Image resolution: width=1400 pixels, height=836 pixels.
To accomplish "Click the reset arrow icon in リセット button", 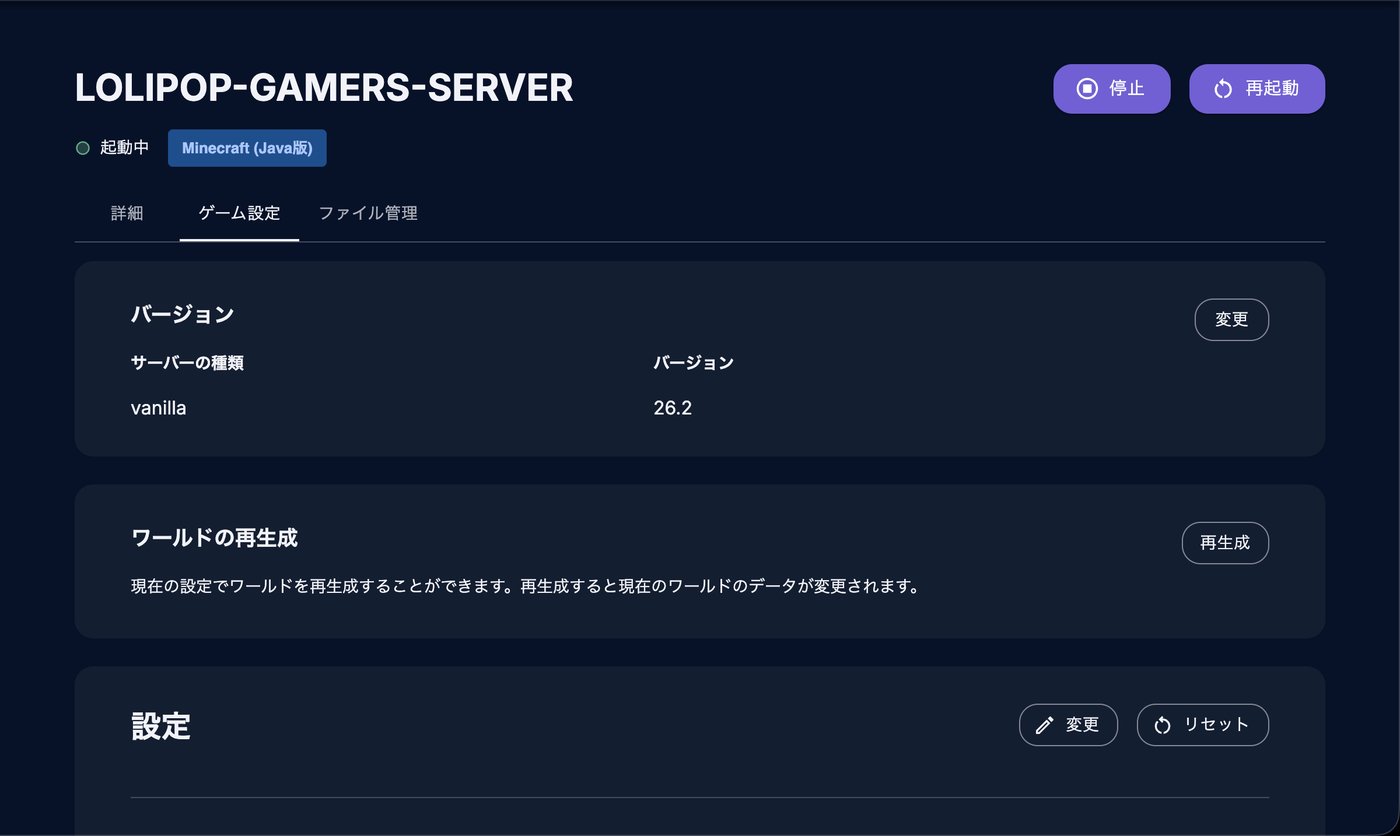I will point(1163,725).
